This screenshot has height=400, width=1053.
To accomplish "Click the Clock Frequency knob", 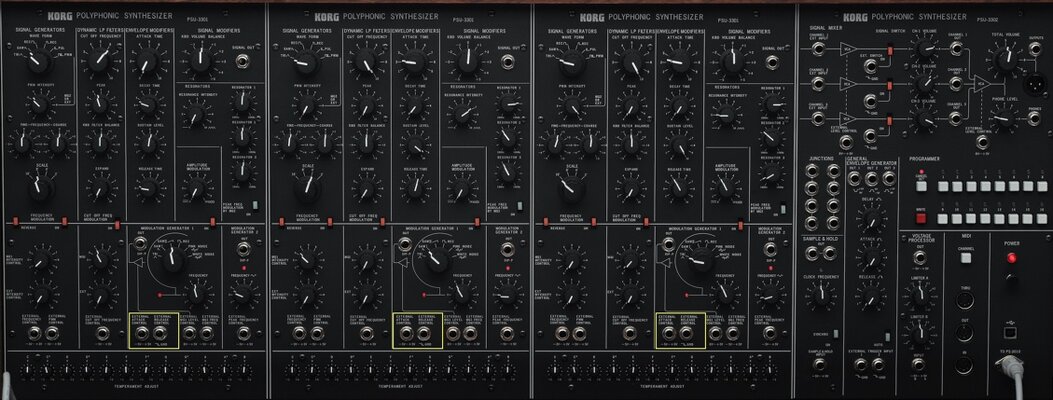I will (822, 295).
